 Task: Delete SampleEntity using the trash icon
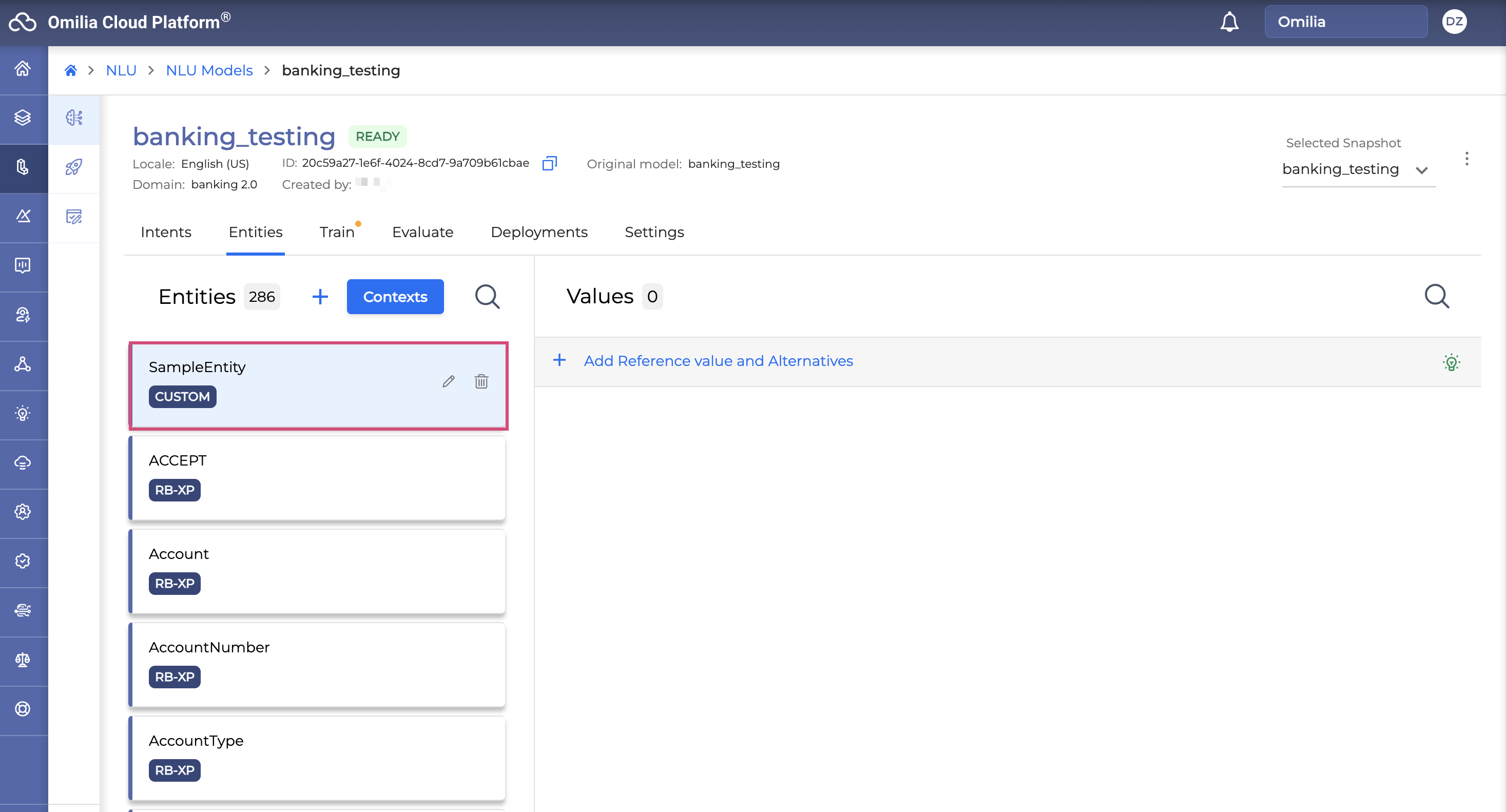481,381
